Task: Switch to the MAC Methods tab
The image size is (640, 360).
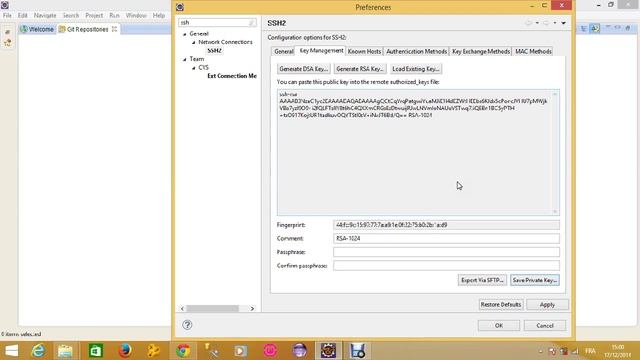Action: [533, 51]
